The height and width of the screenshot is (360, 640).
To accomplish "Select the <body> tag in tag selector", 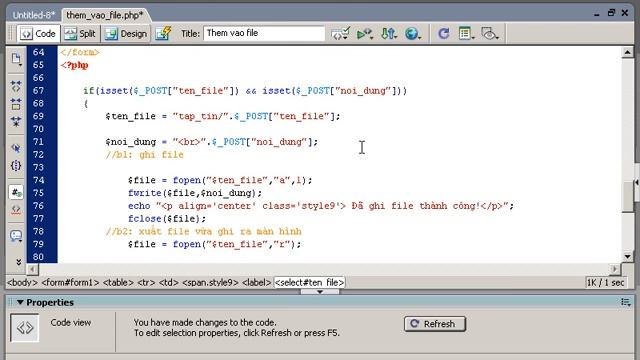I will [x=22, y=282].
